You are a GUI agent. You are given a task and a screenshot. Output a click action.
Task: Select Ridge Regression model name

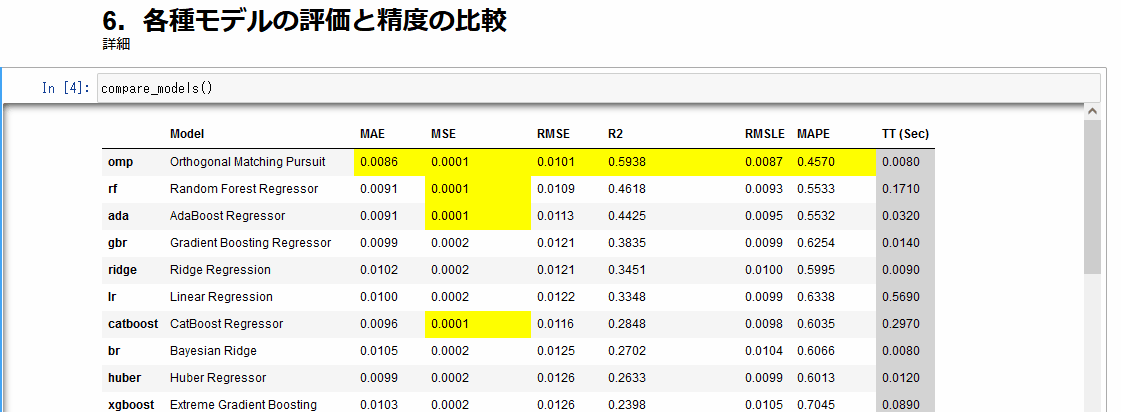point(220,270)
